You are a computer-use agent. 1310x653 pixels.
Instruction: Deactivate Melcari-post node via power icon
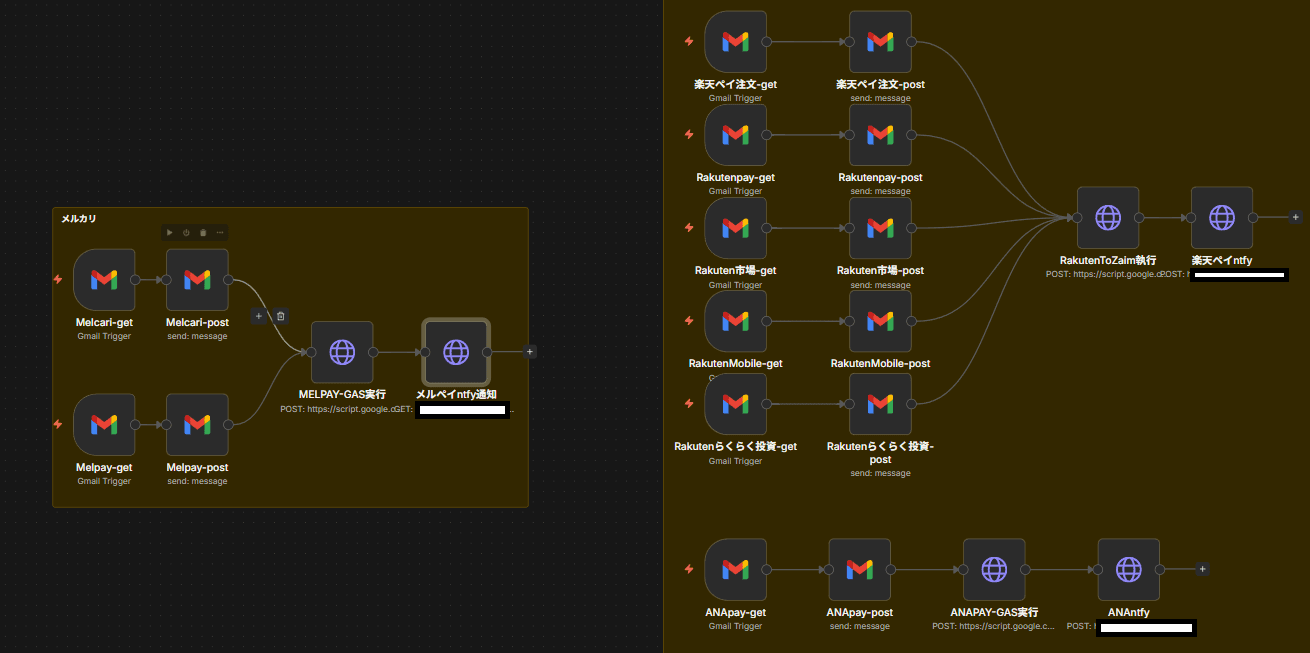186,232
